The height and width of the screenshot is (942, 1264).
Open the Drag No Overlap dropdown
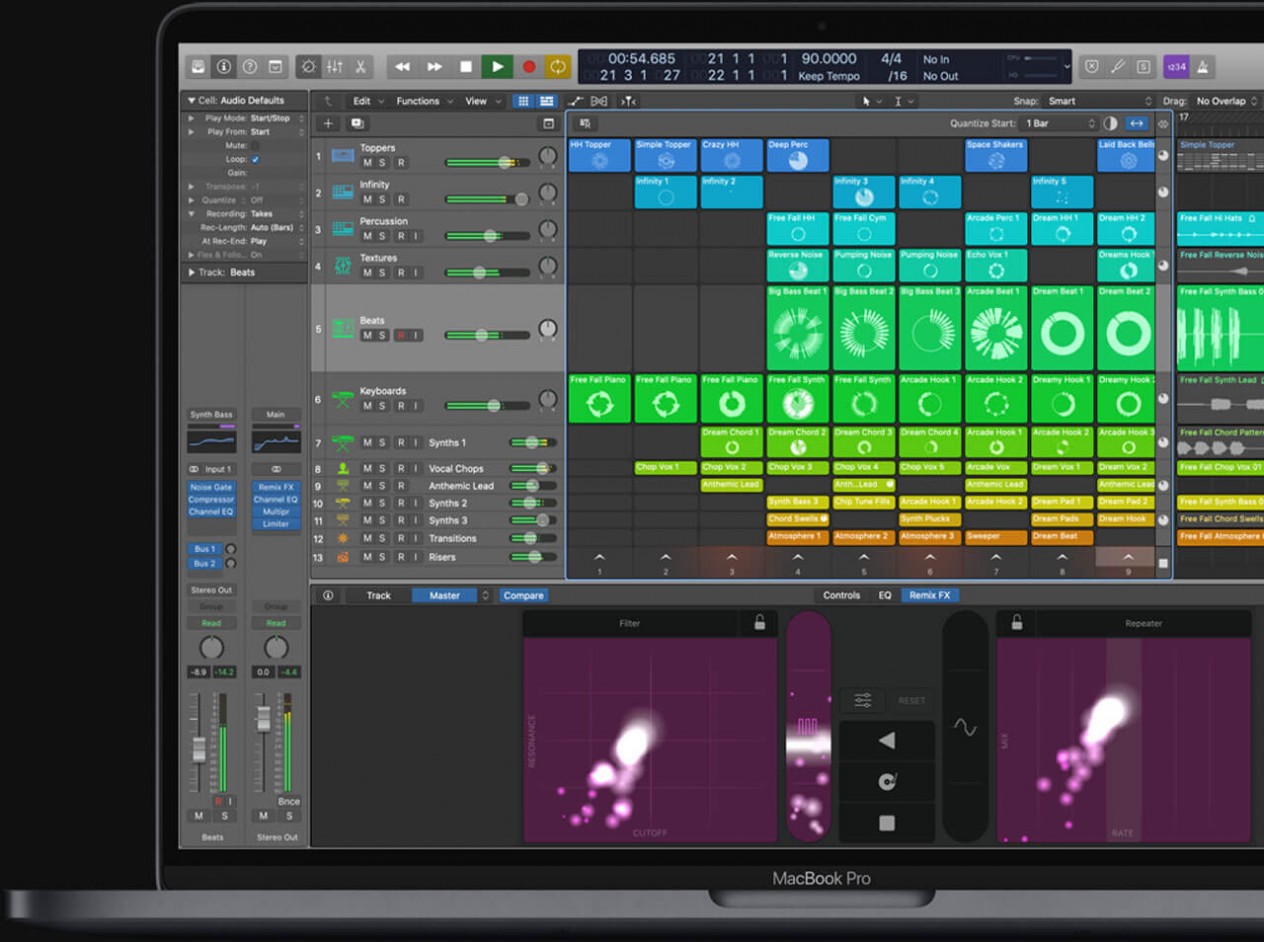[x=1227, y=101]
